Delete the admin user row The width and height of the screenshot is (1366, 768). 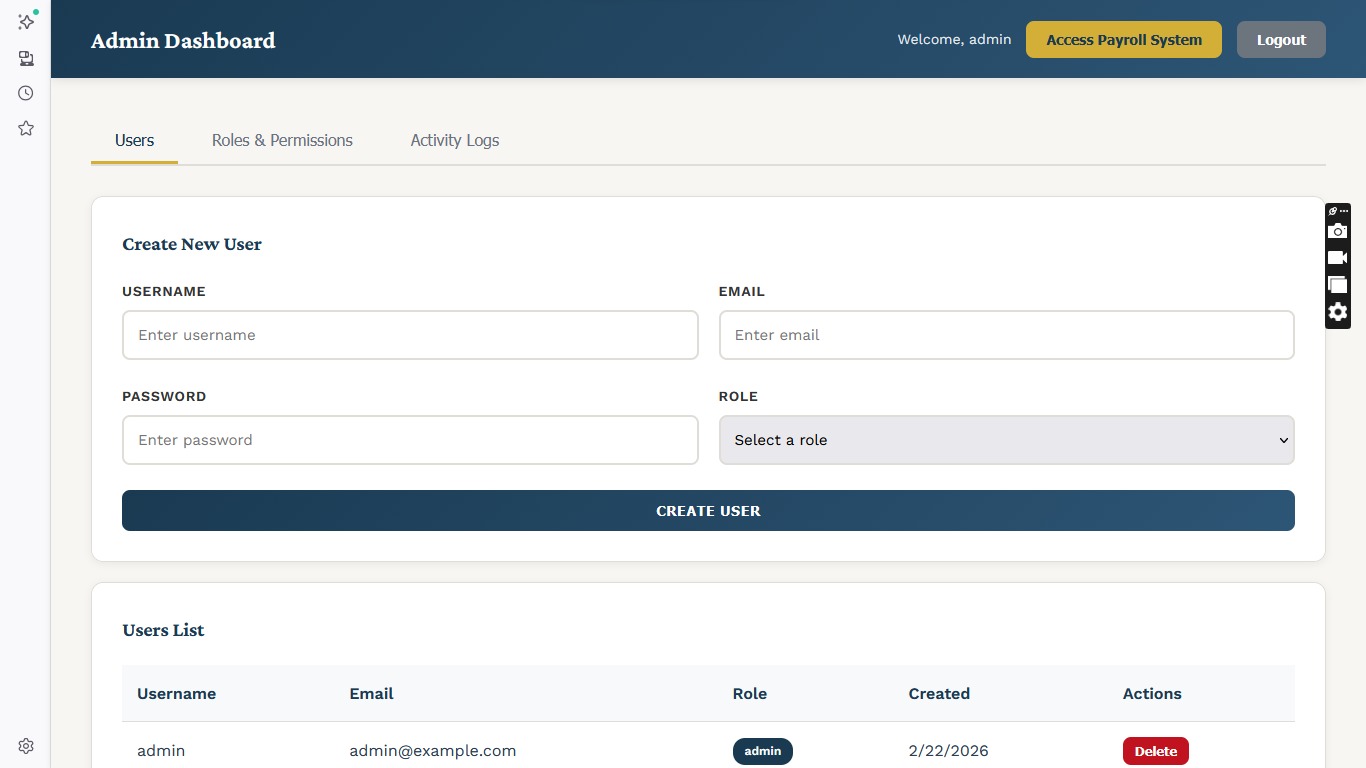tap(1155, 751)
